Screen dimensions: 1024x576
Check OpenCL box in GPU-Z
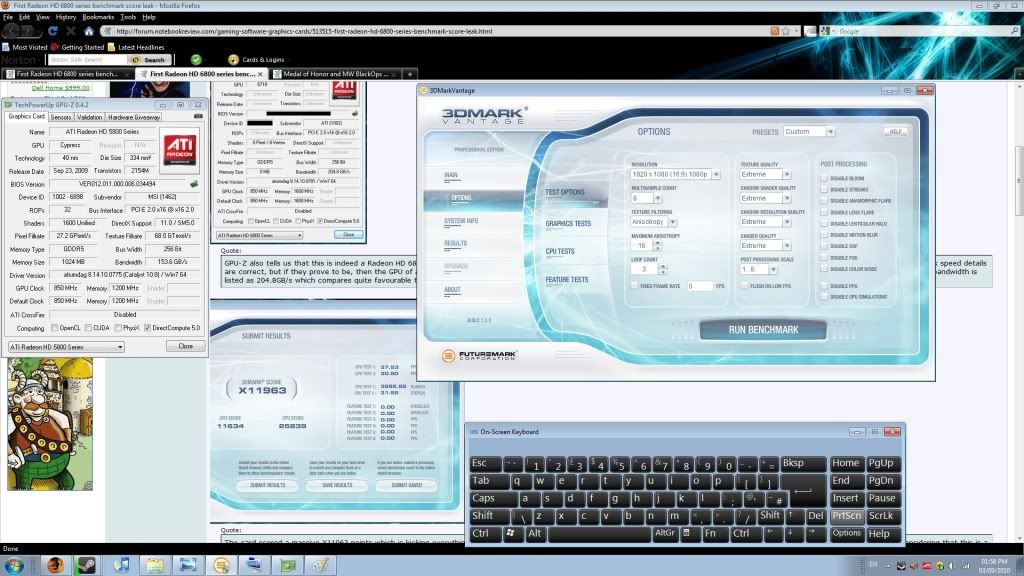(x=55, y=328)
